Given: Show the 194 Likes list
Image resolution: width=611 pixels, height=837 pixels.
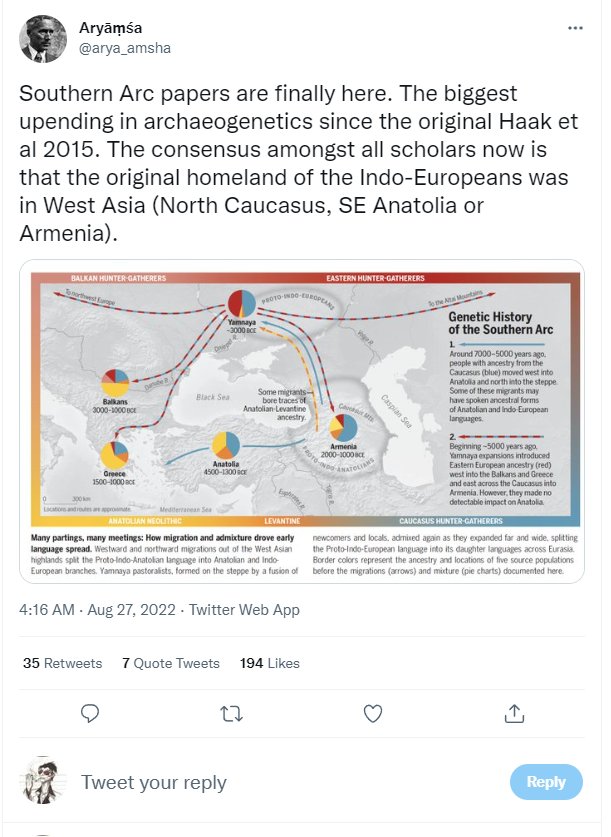Looking at the screenshot, I should (x=270, y=663).
